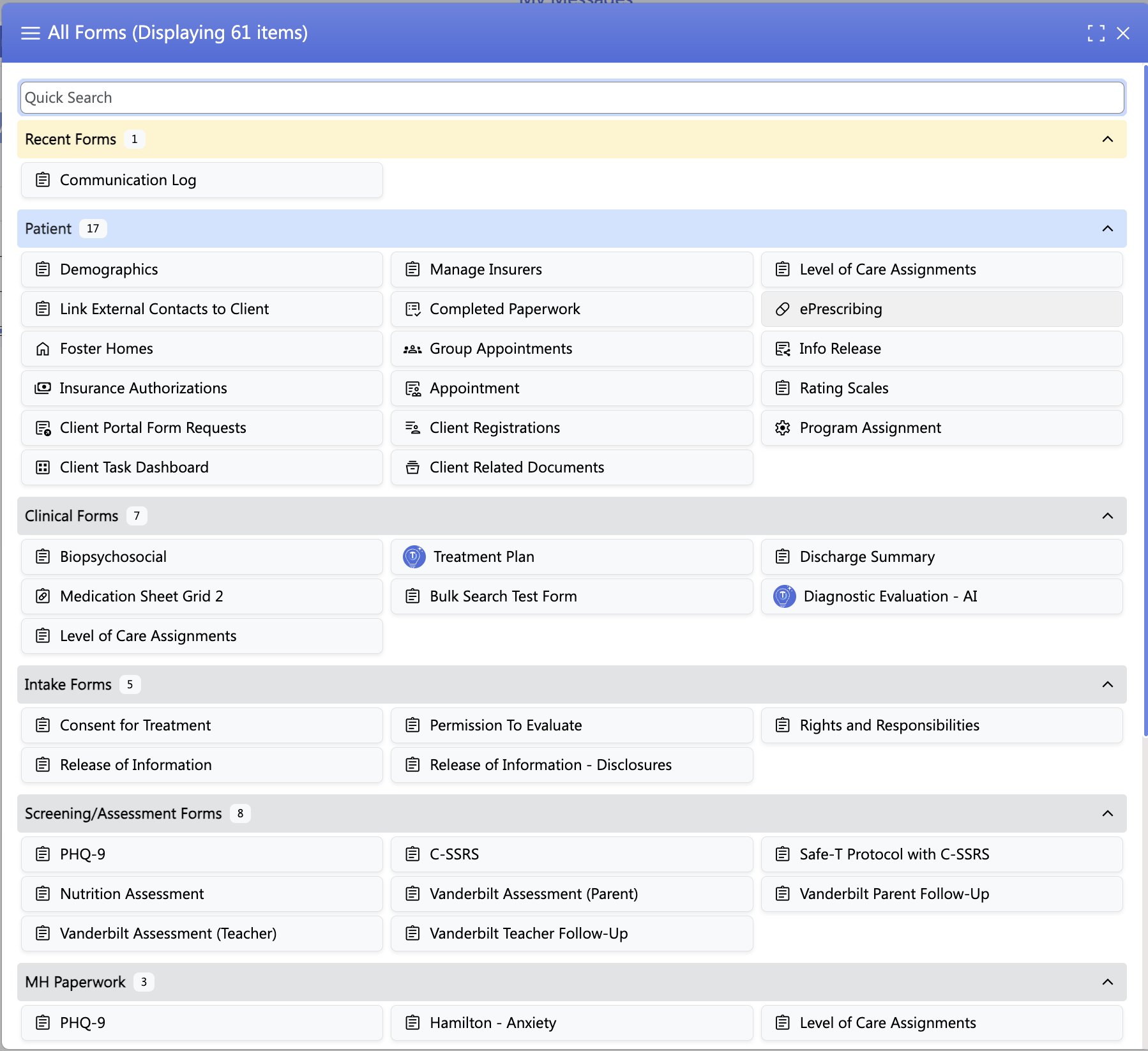1148x1051 pixels.
Task: Click the Appointment form icon
Action: point(413,388)
